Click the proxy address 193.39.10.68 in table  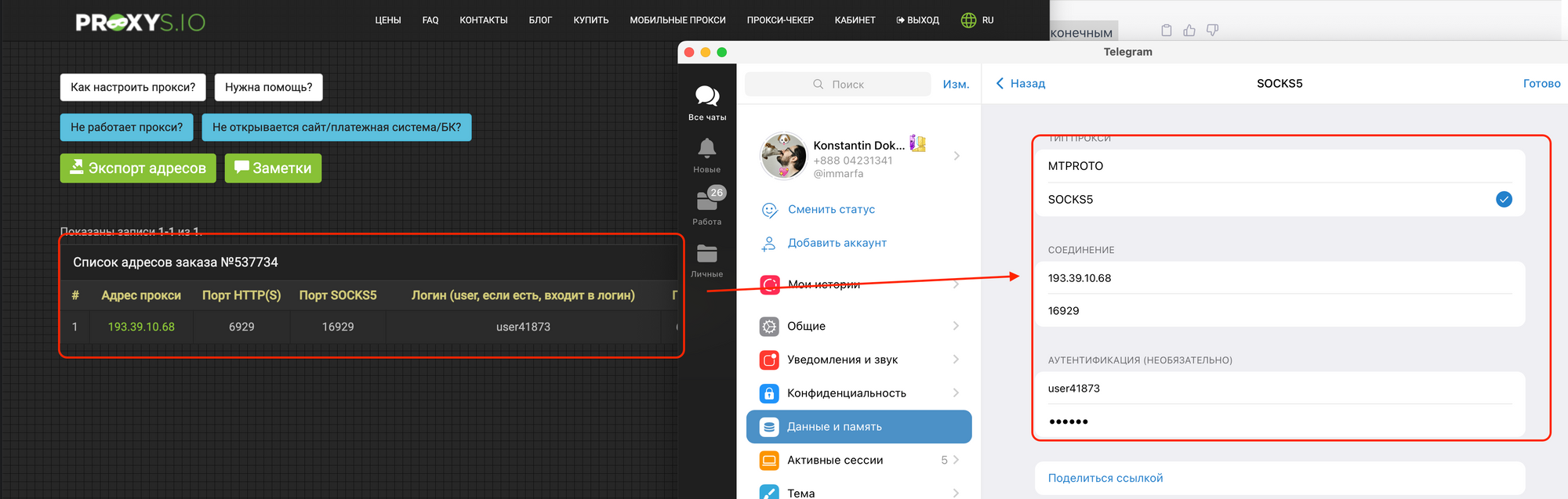[141, 327]
